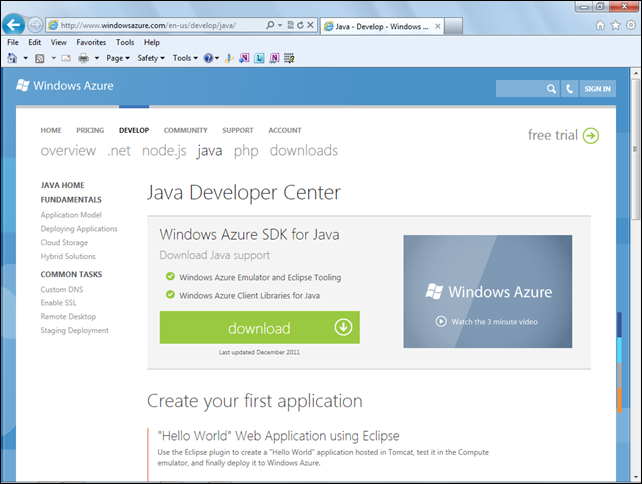Open the File menu

tap(13, 42)
